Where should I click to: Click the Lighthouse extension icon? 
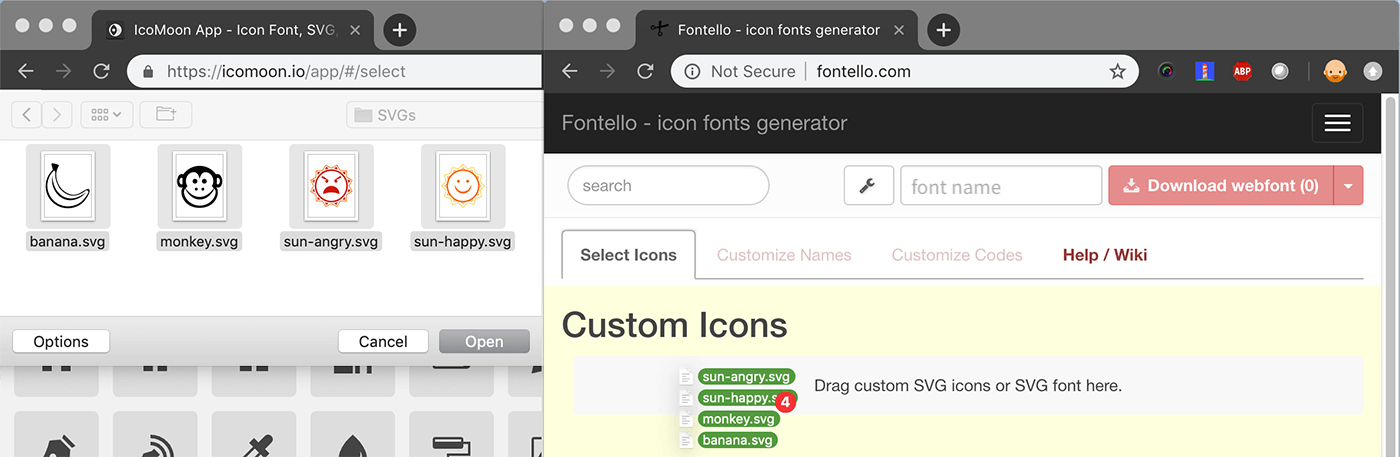[x=1204, y=71]
